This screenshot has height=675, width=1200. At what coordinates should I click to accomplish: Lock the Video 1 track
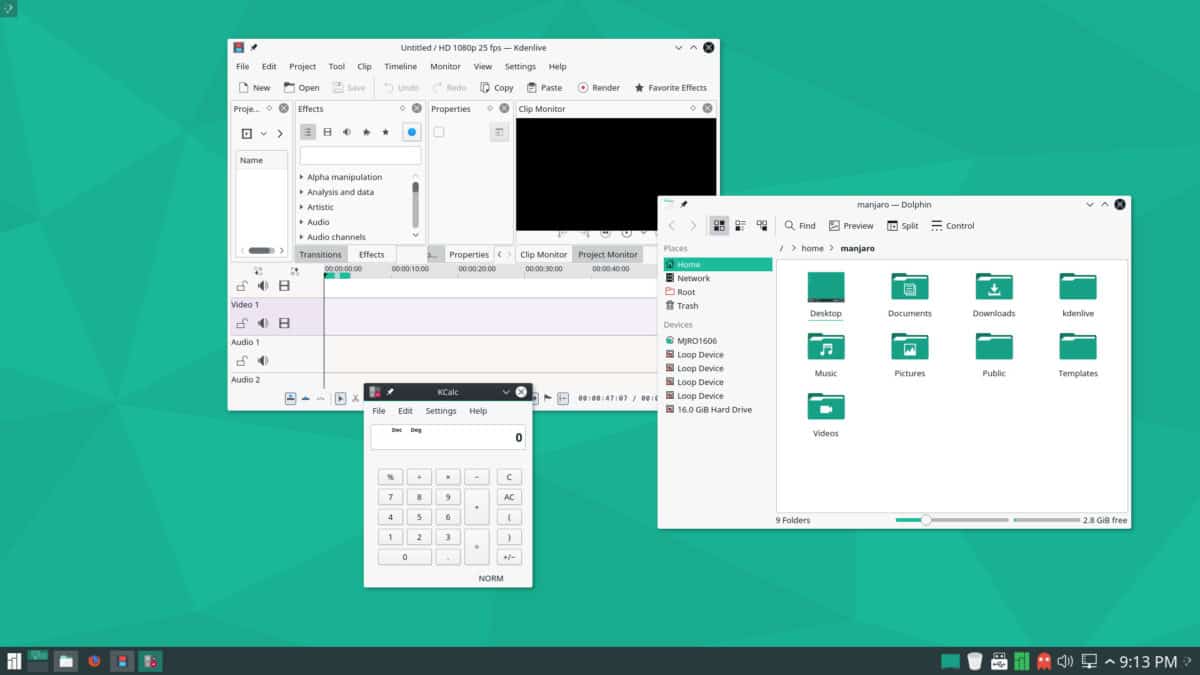point(240,322)
